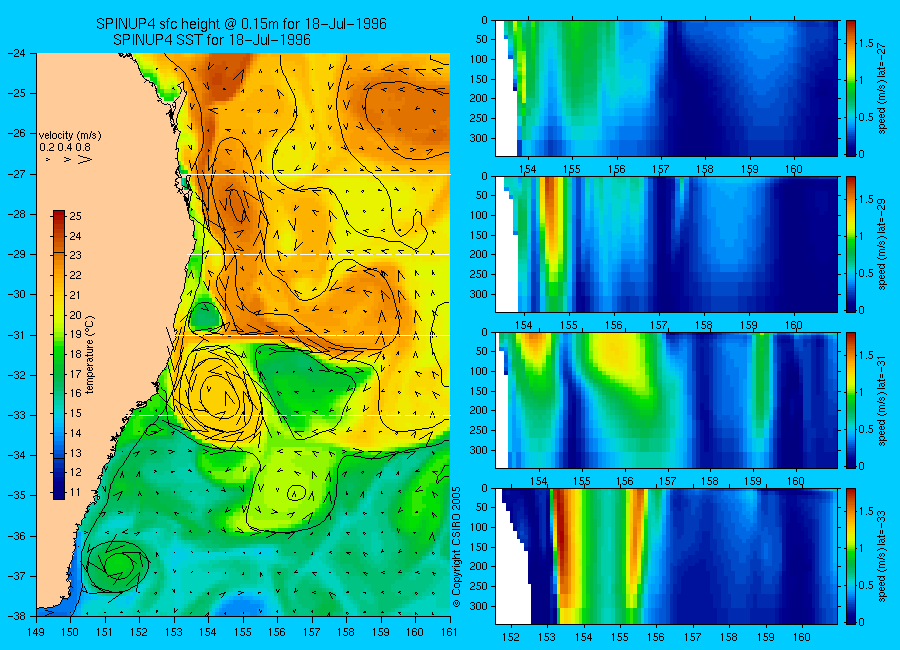Click the '-36' latitude label on the map axis

[17, 536]
